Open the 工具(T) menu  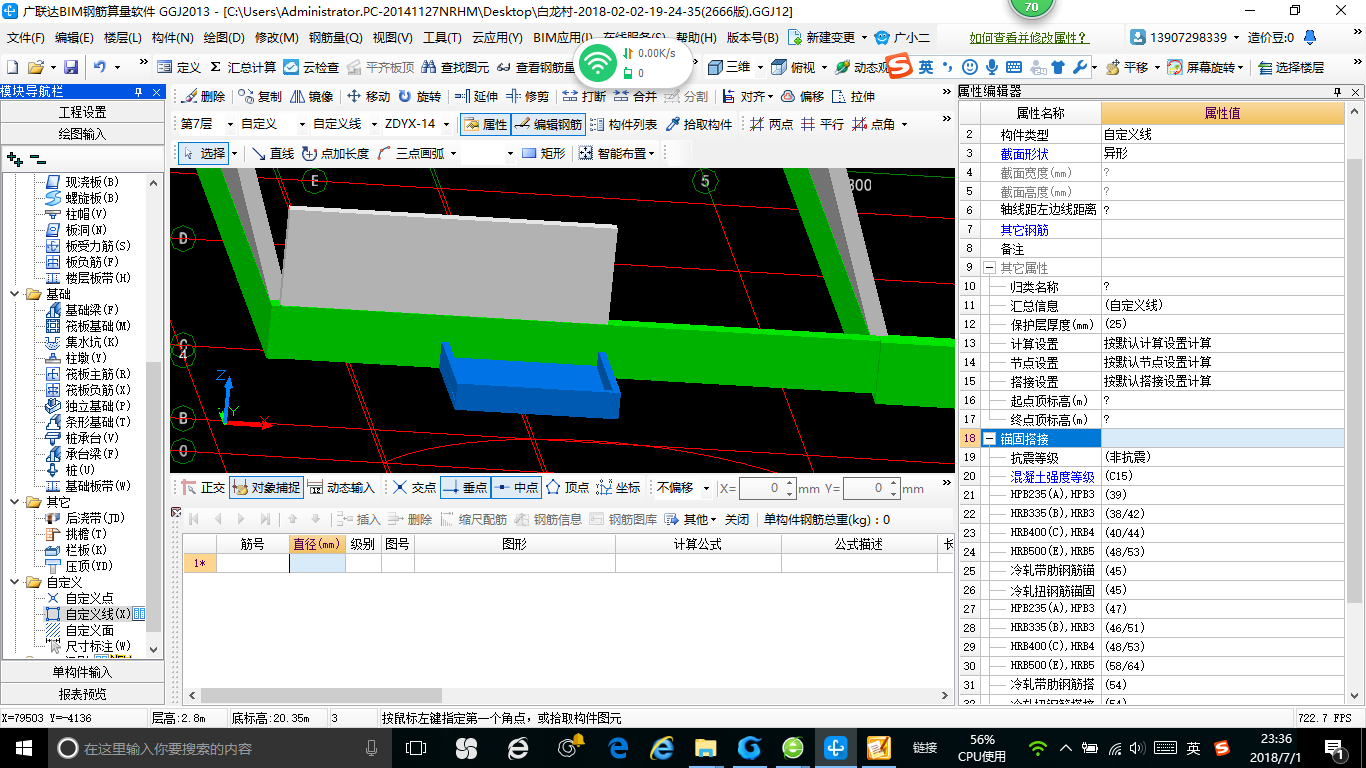(442, 38)
